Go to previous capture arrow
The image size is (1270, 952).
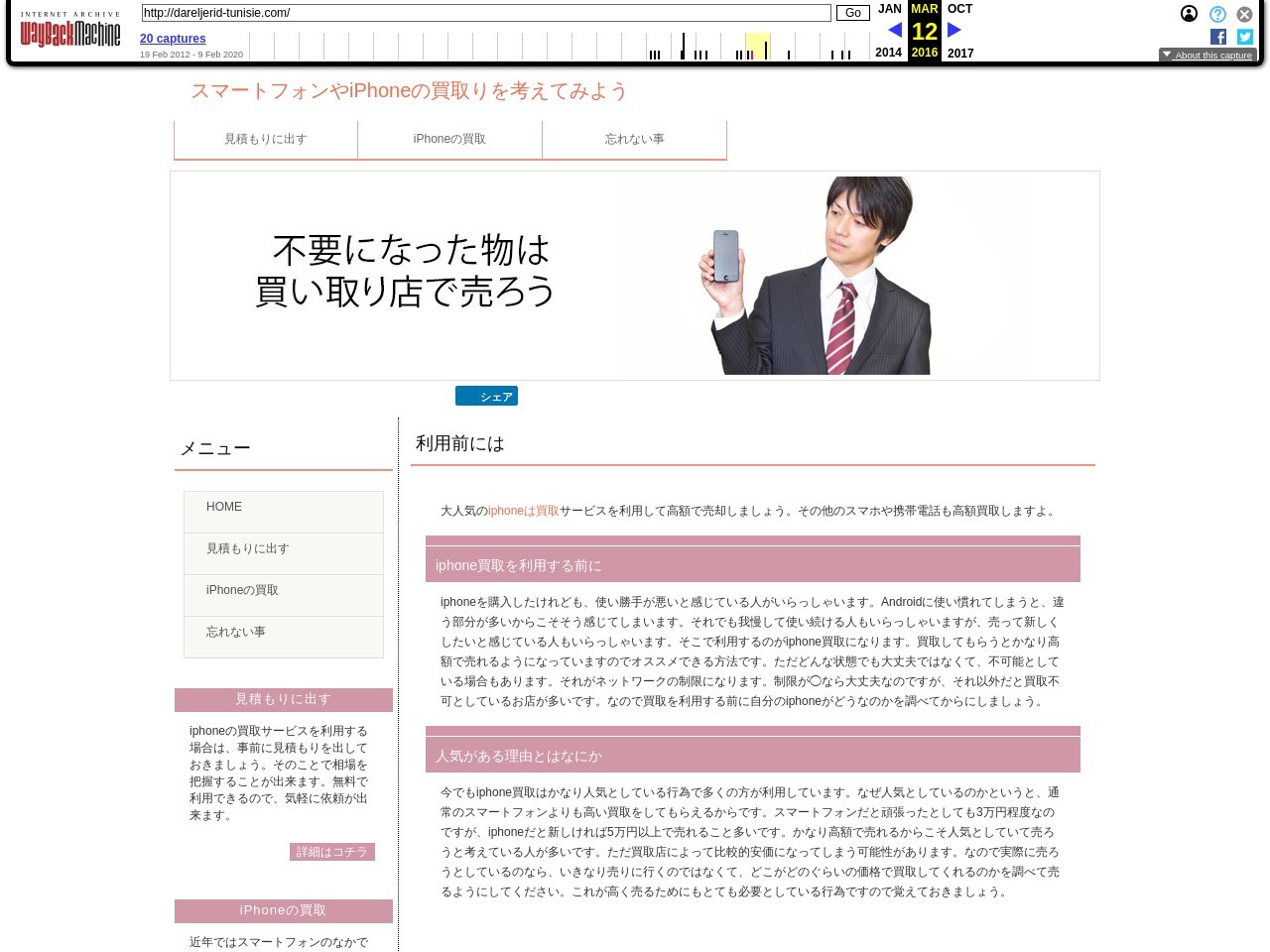894,30
